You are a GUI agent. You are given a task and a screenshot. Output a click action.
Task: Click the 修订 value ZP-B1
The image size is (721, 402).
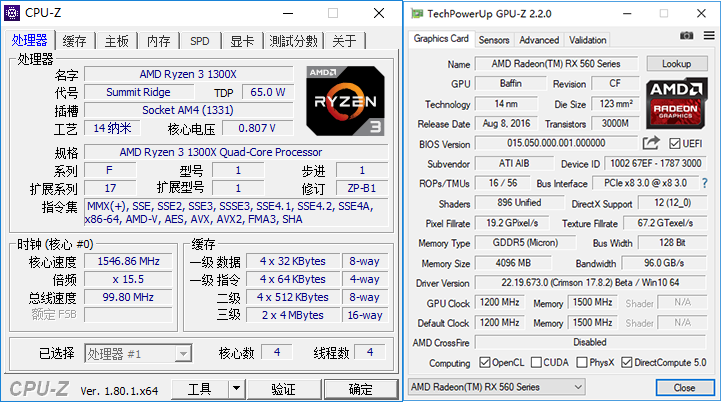click(362, 188)
